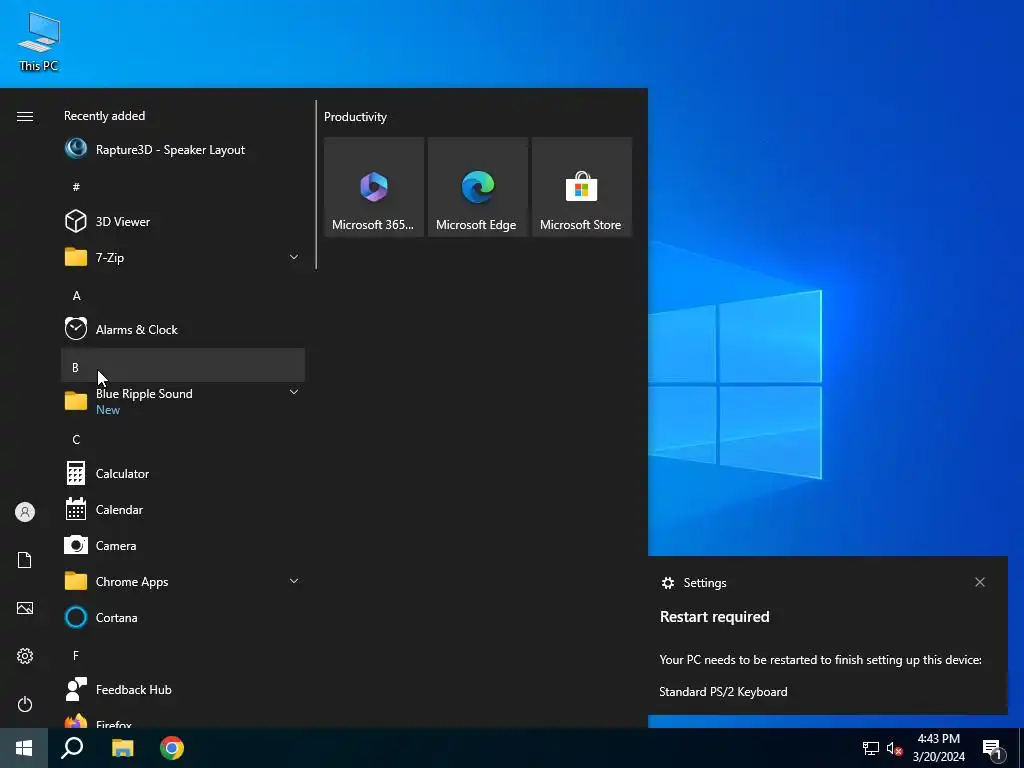This screenshot has width=1024, height=768.
Task: Click the 'A' letter header
Action: click(x=183, y=296)
